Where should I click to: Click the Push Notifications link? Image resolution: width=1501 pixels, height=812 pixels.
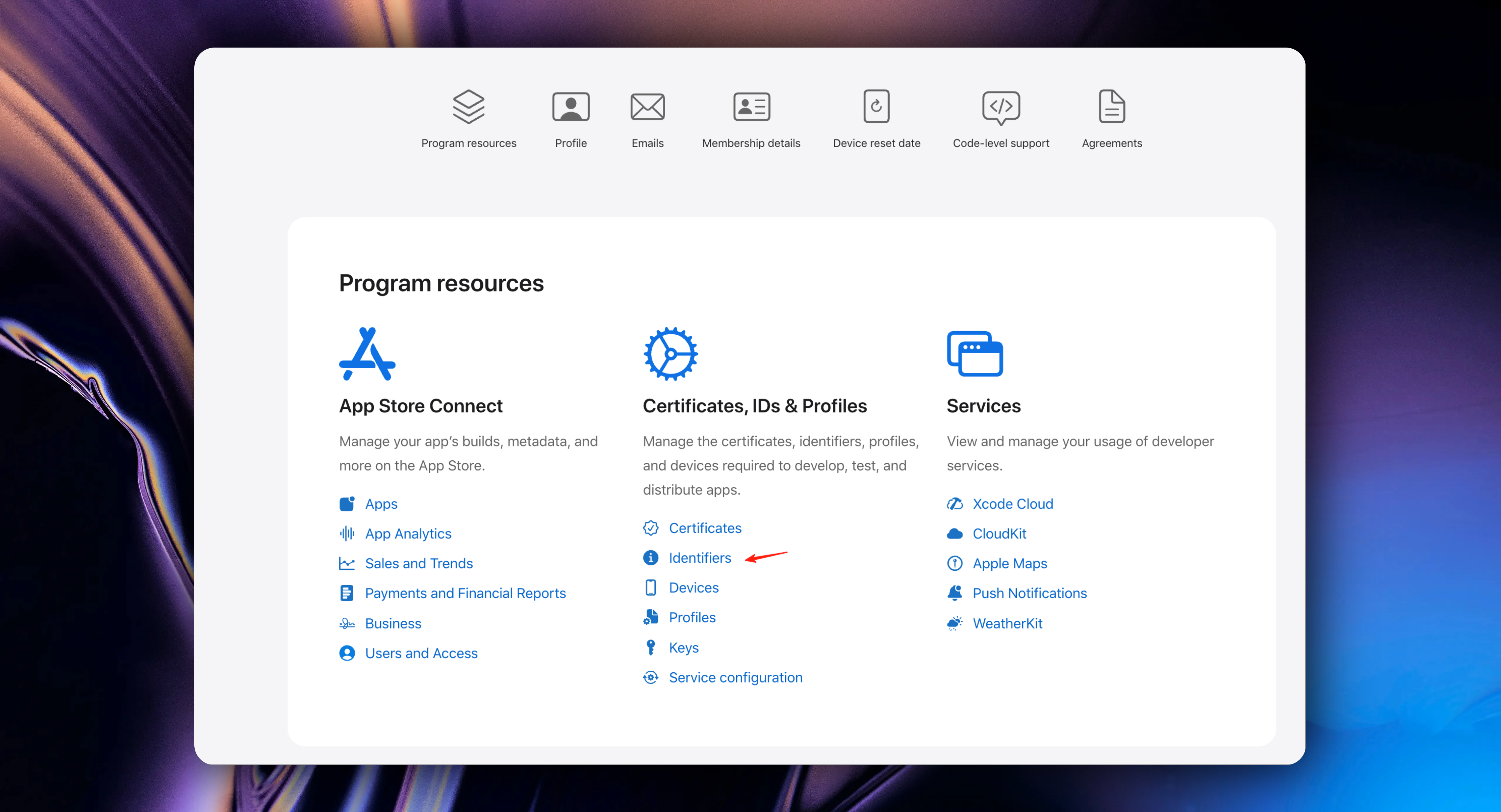click(x=1029, y=593)
